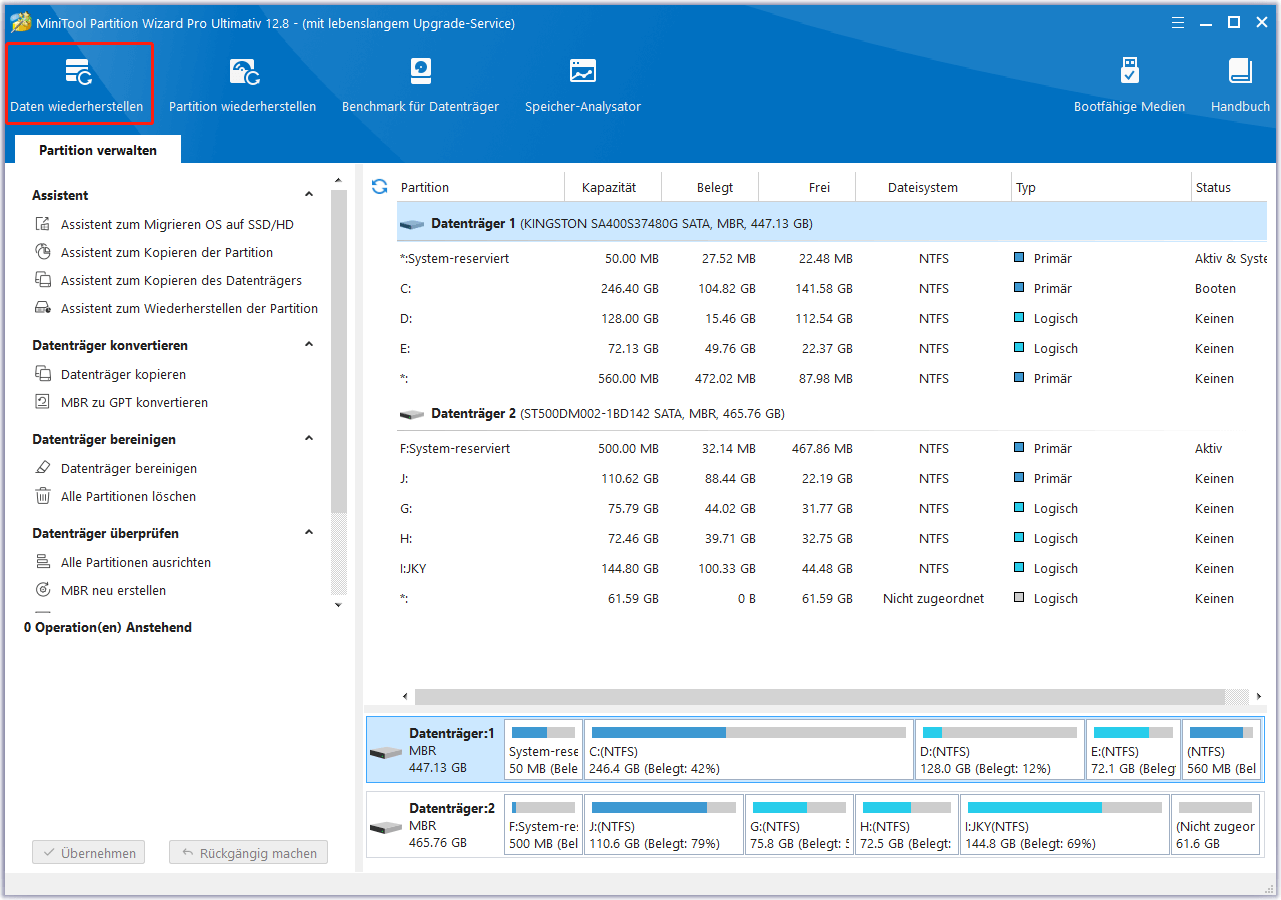Image resolution: width=1281 pixels, height=900 pixels.
Task: Select System-reserviert 50 MB block in disk map
Action: (x=543, y=750)
